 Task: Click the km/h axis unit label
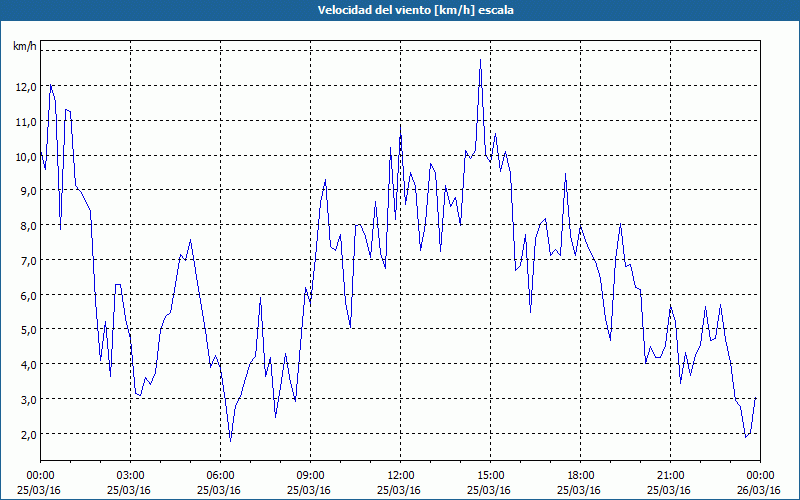click(x=24, y=46)
